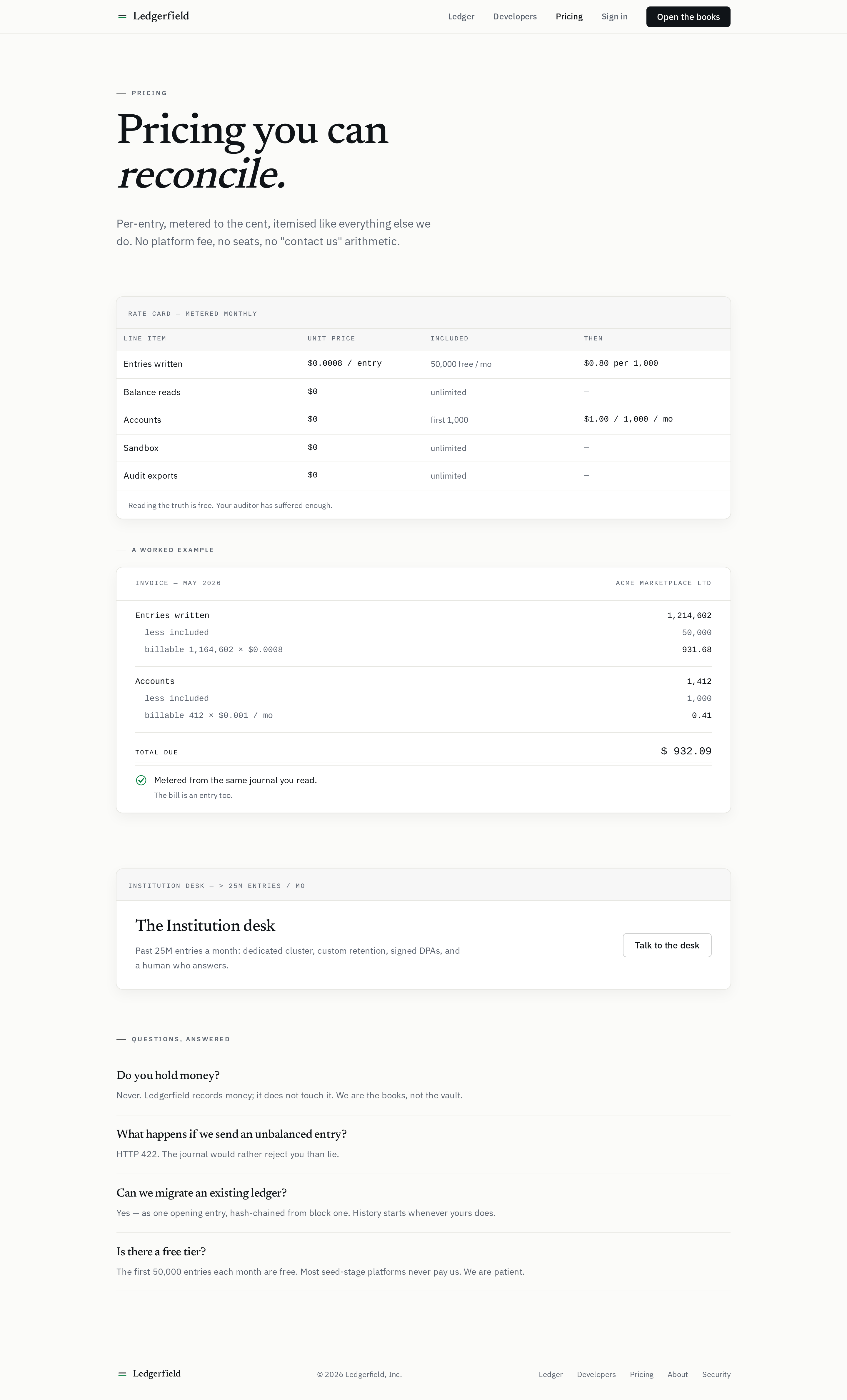This screenshot has height=1400, width=847.
Task: Click 'Can we migrate an existing ledger?' question
Action: (x=201, y=1193)
